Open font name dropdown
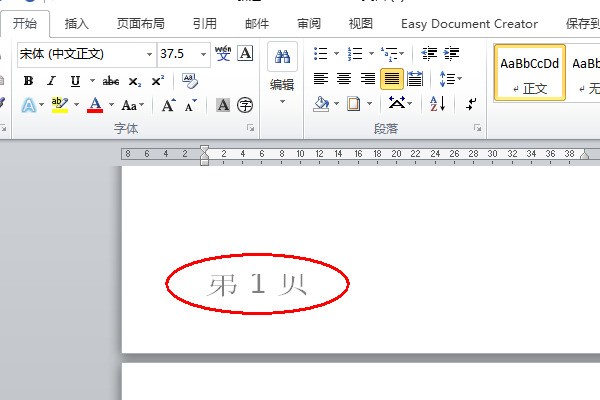Viewport: 600px width, 400px height. coord(150,54)
